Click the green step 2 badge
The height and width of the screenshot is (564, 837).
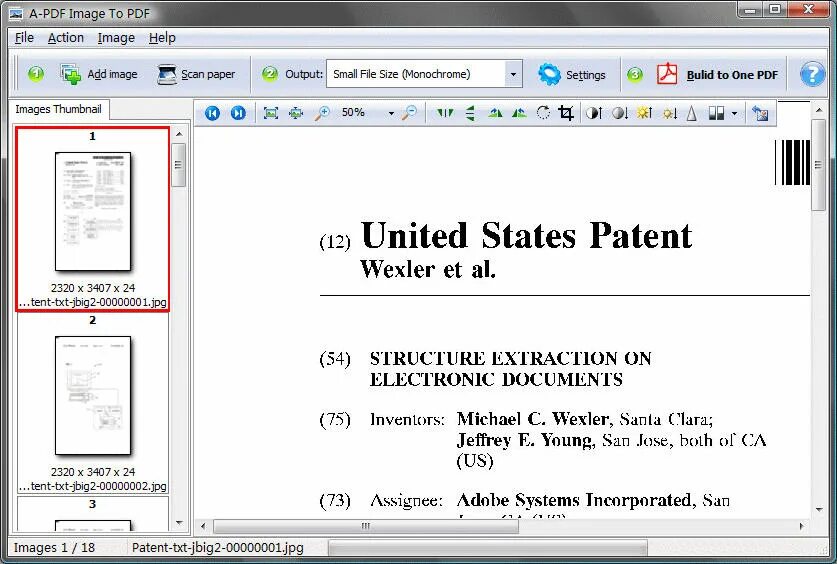[x=270, y=74]
